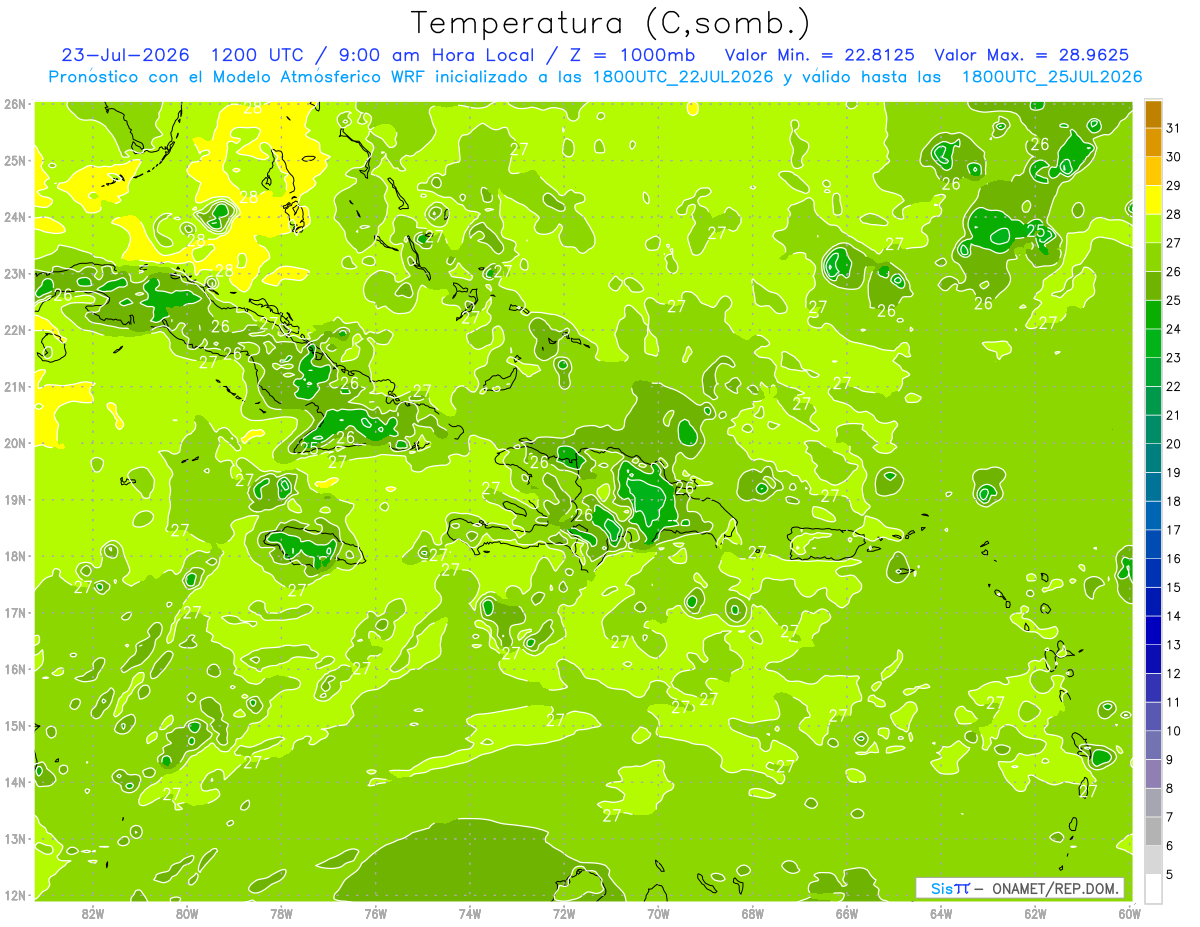
Task: Select the "23N" latitude axis label
Action: [15, 273]
